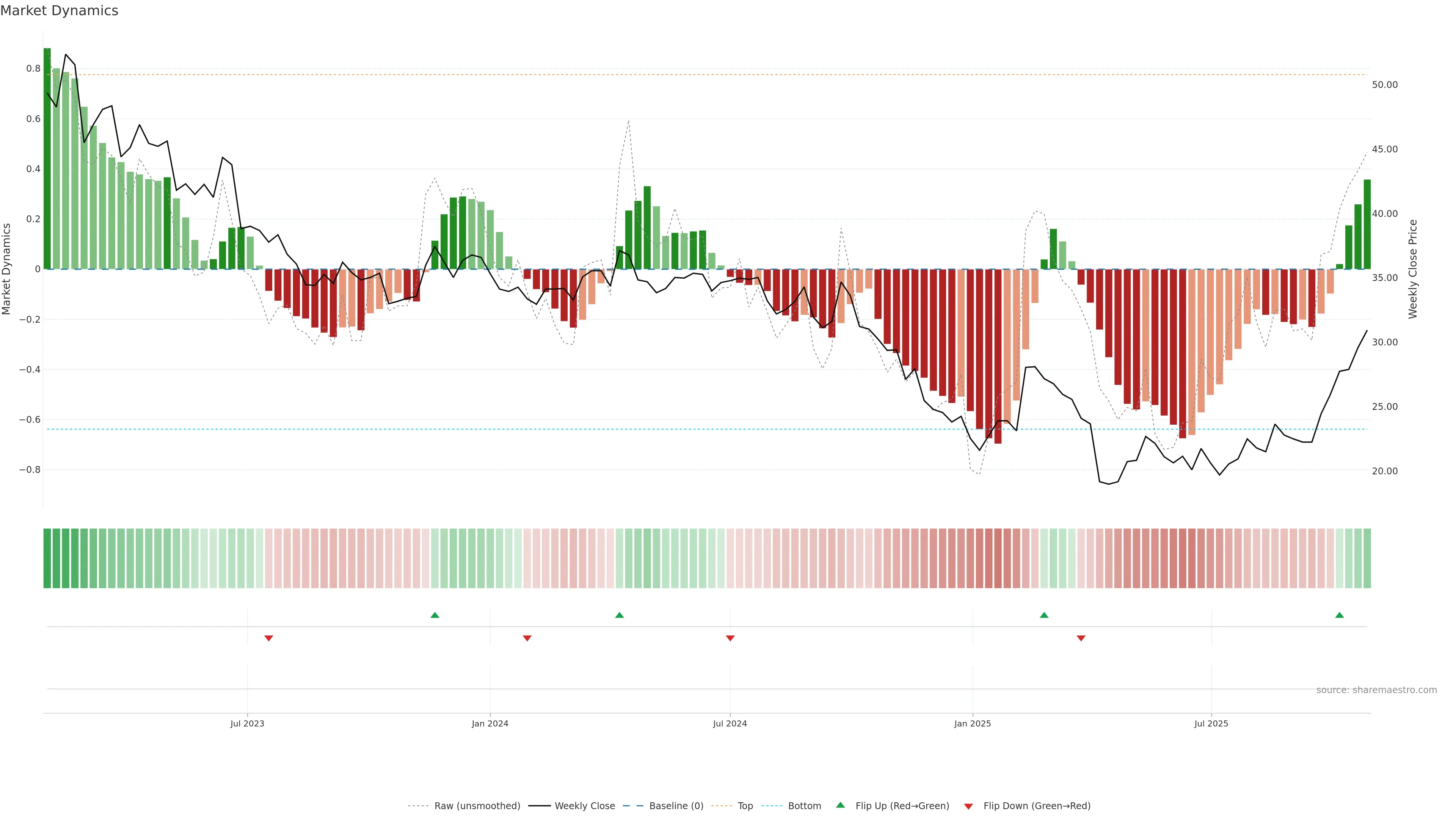Click the red flip-down marker at Jul 2024 gridline

click(x=730, y=638)
